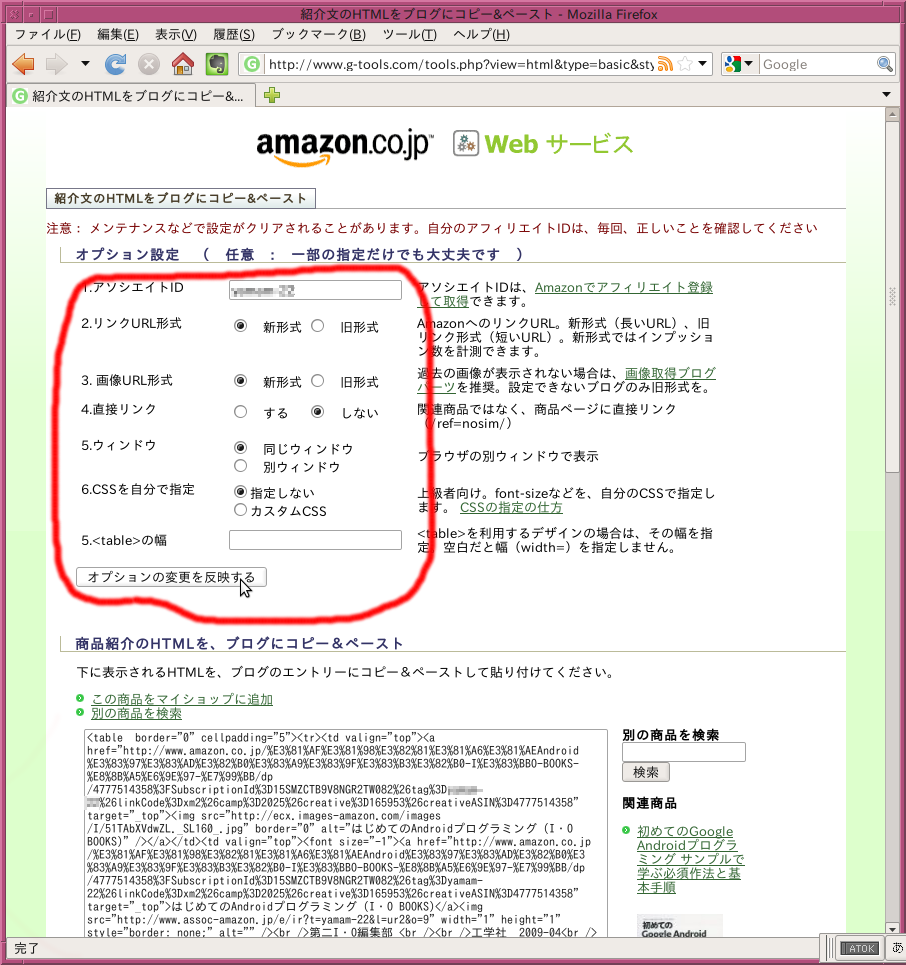Open the back/forward history dropdown arrow
The height and width of the screenshot is (965, 906).
click(x=85, y=63)
